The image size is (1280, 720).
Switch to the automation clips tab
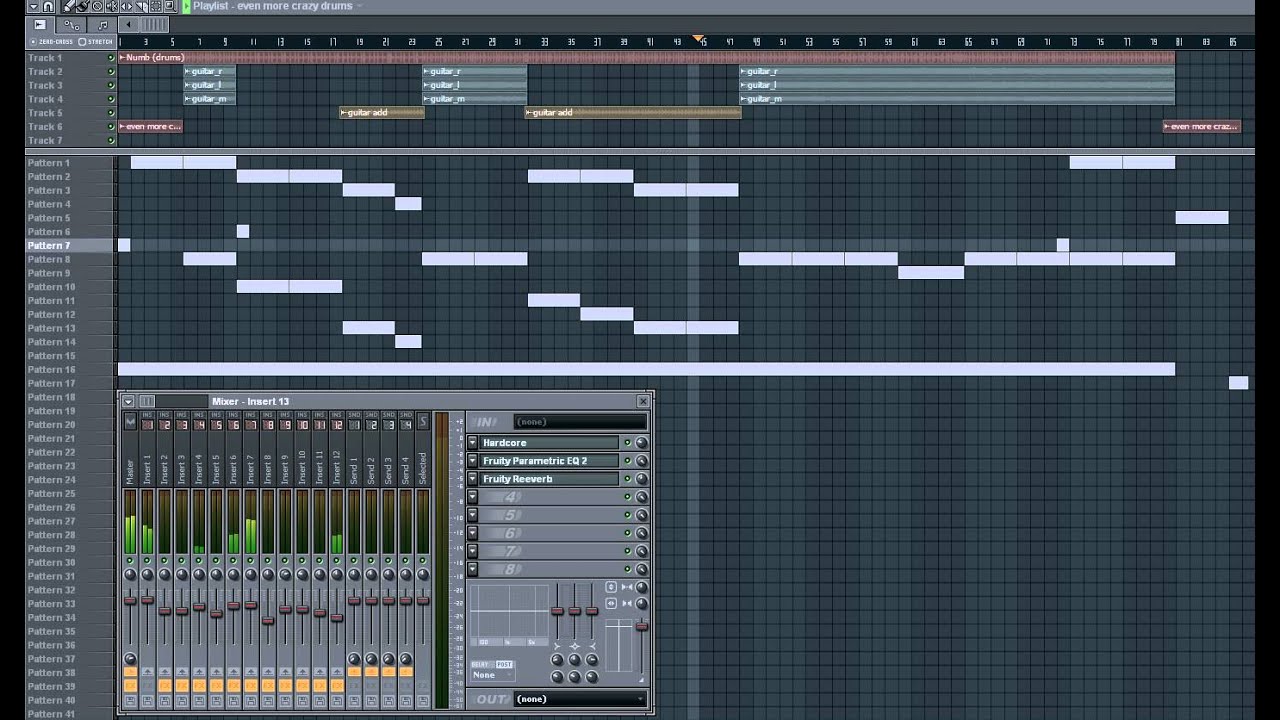[71, 24]
